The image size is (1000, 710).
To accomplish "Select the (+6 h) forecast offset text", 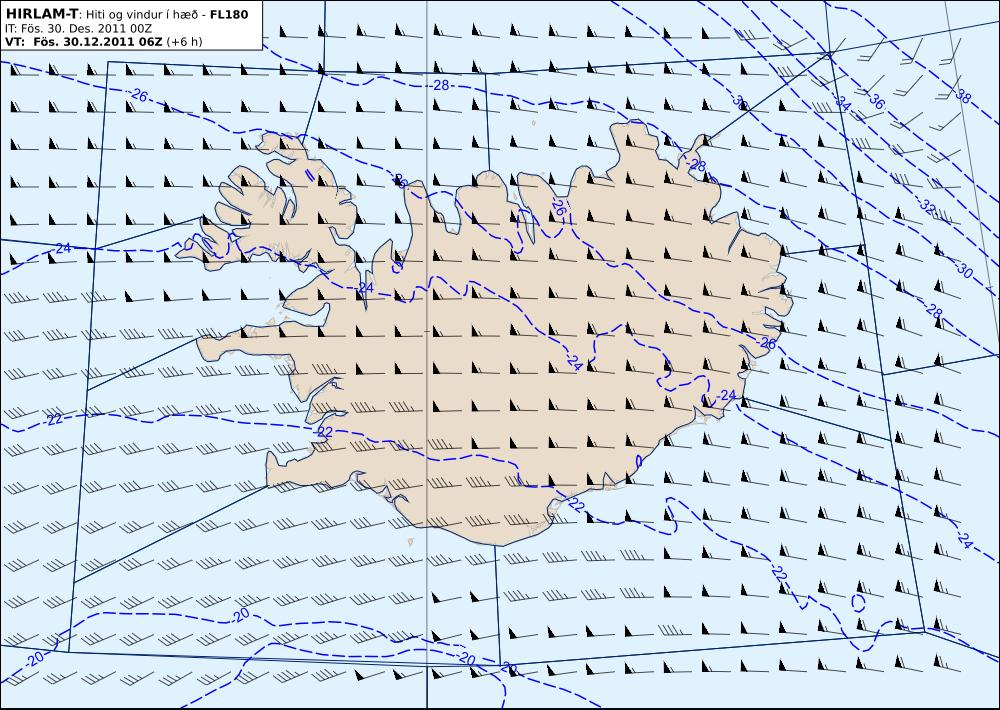I will [x=184, y=42].
